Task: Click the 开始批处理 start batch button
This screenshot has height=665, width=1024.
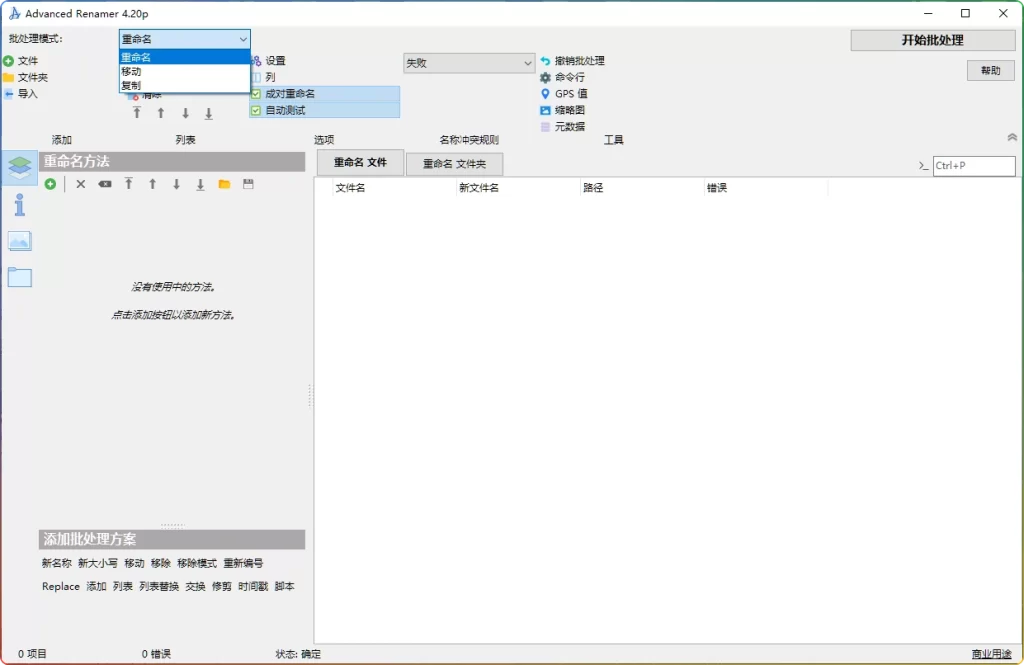Action: point(931,39)
